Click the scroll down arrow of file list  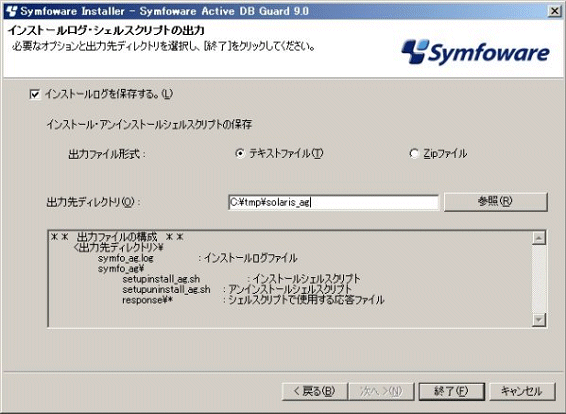pos(539,319)
